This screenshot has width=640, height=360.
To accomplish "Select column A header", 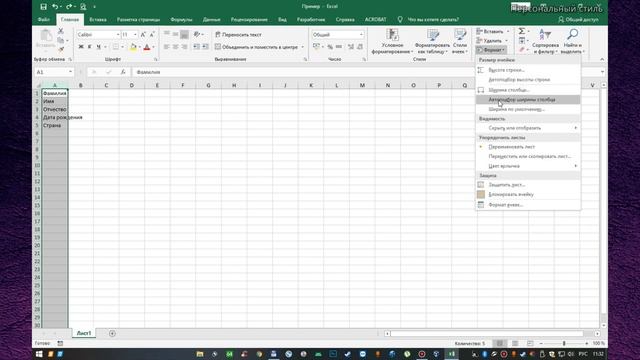I will pos(55,85).
